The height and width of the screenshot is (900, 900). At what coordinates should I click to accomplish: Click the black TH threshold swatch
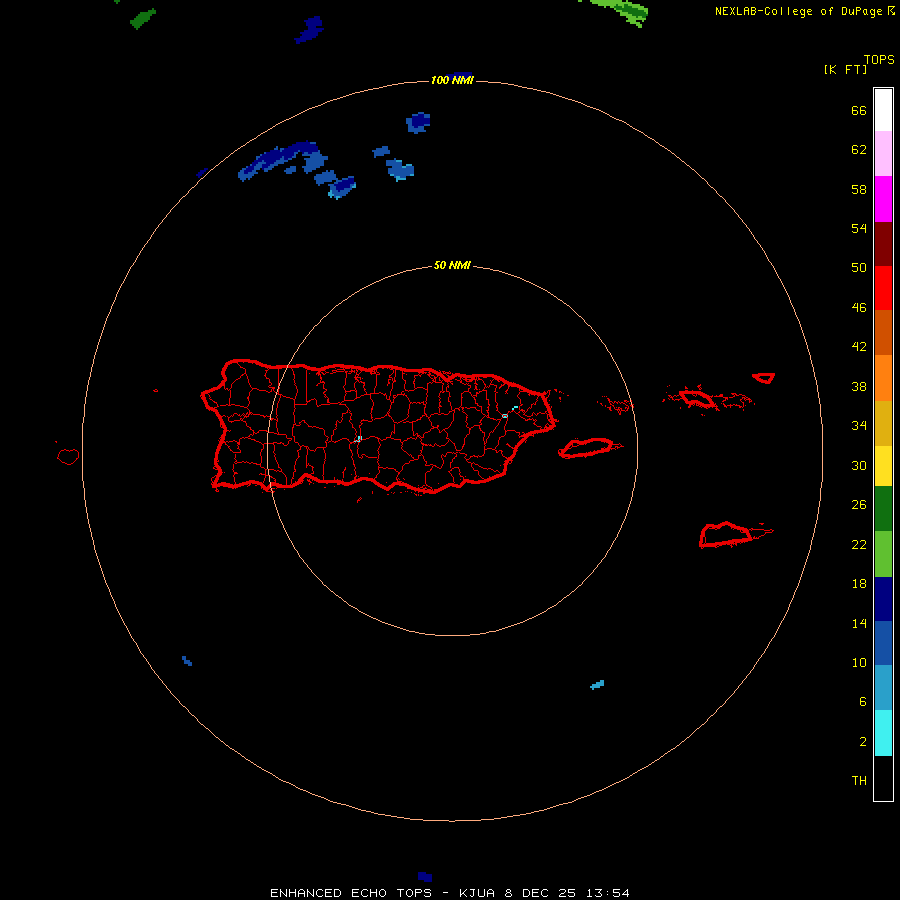click(883, 778)
